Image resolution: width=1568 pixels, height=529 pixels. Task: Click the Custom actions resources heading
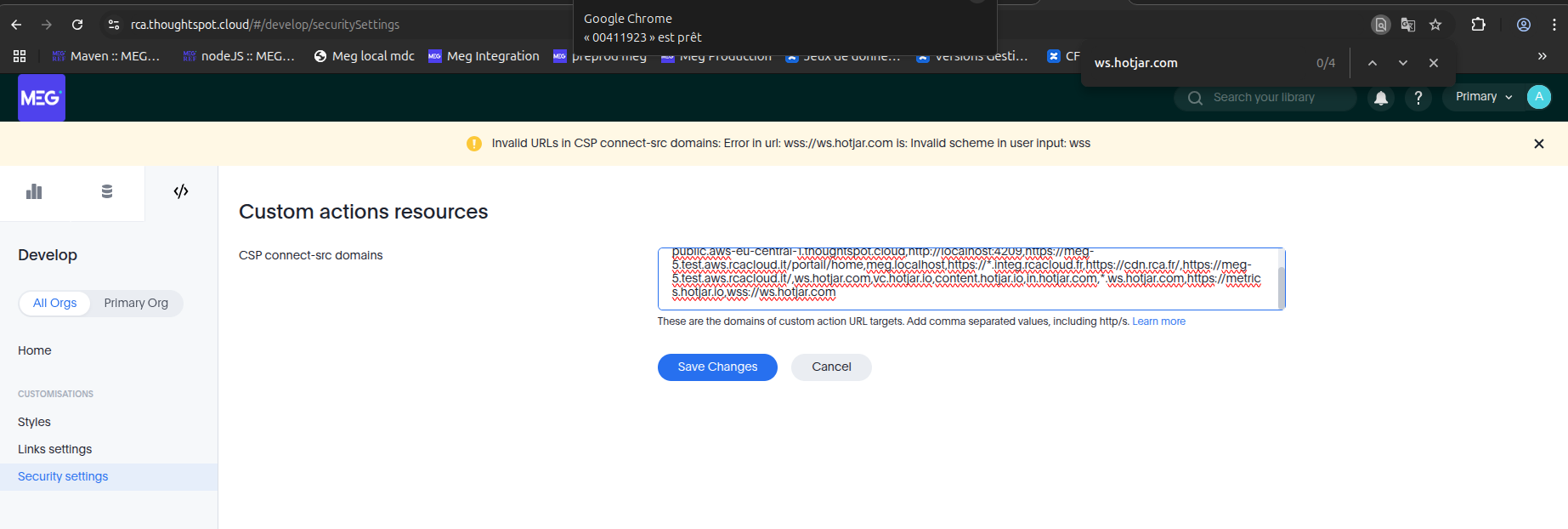coord(363,212)
